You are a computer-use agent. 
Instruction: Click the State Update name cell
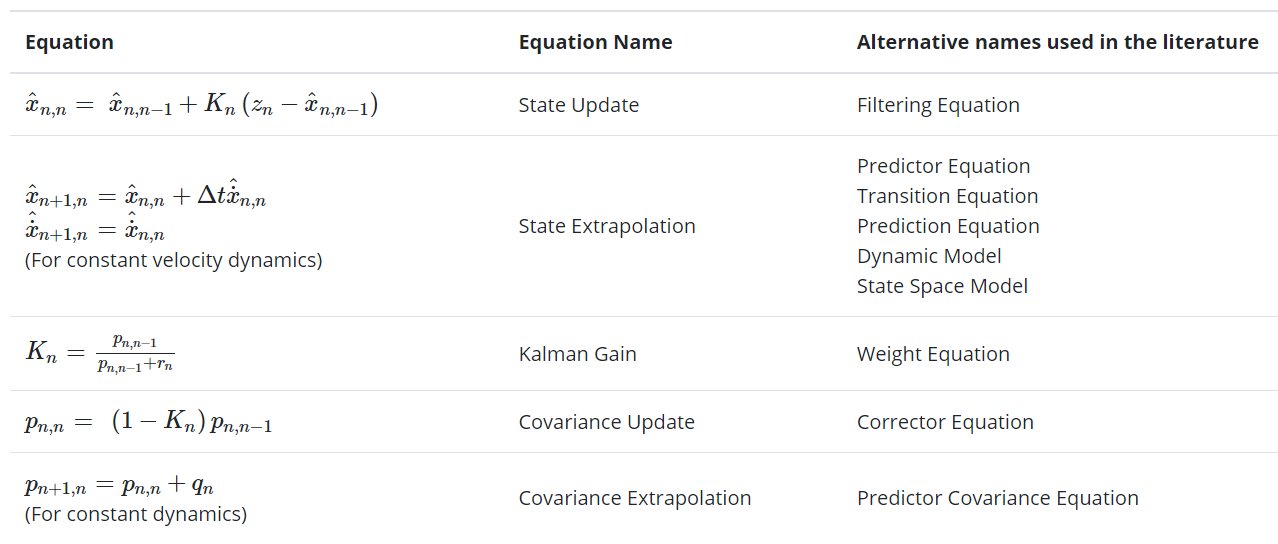[579, 105]
